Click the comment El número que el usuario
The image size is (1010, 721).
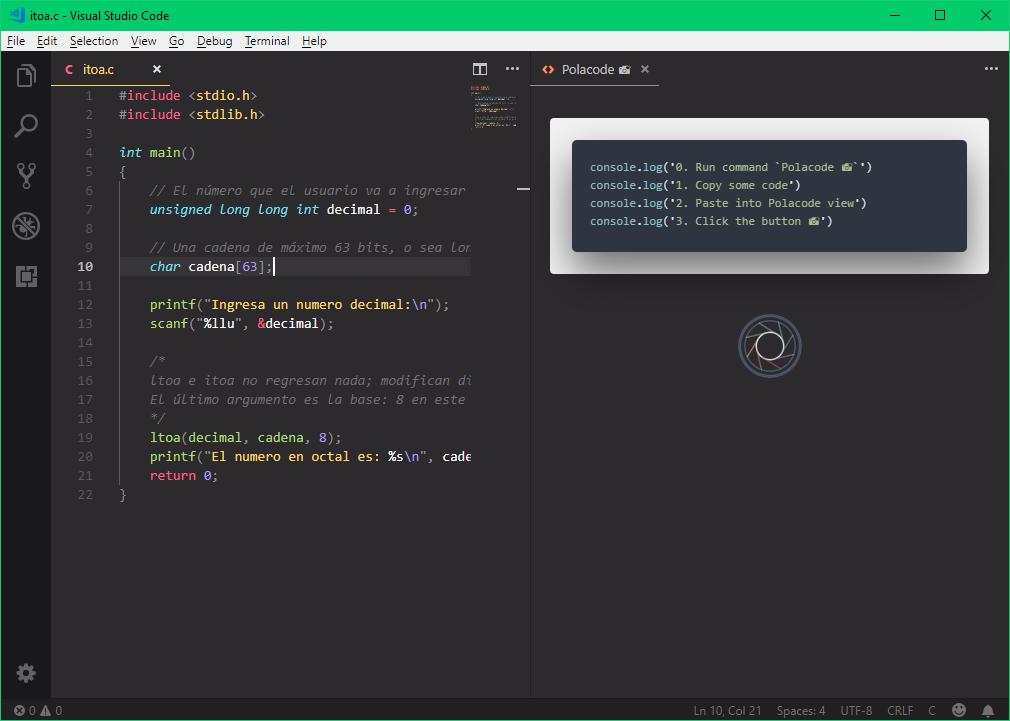pos(307,190)
